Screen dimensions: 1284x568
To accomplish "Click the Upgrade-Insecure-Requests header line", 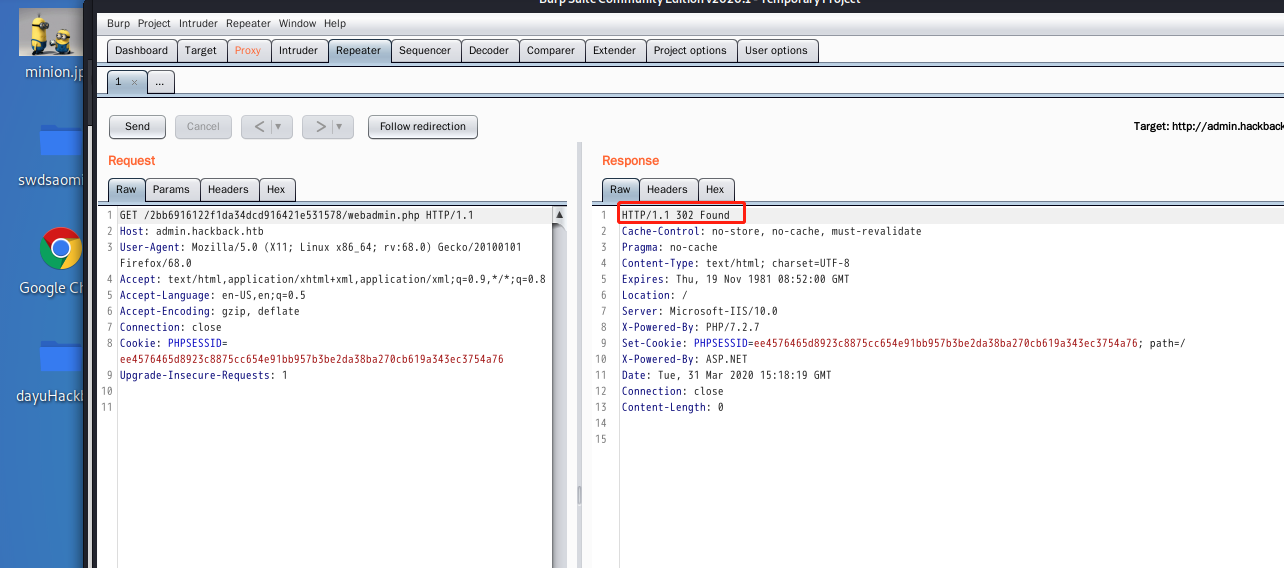I will 204,375.
